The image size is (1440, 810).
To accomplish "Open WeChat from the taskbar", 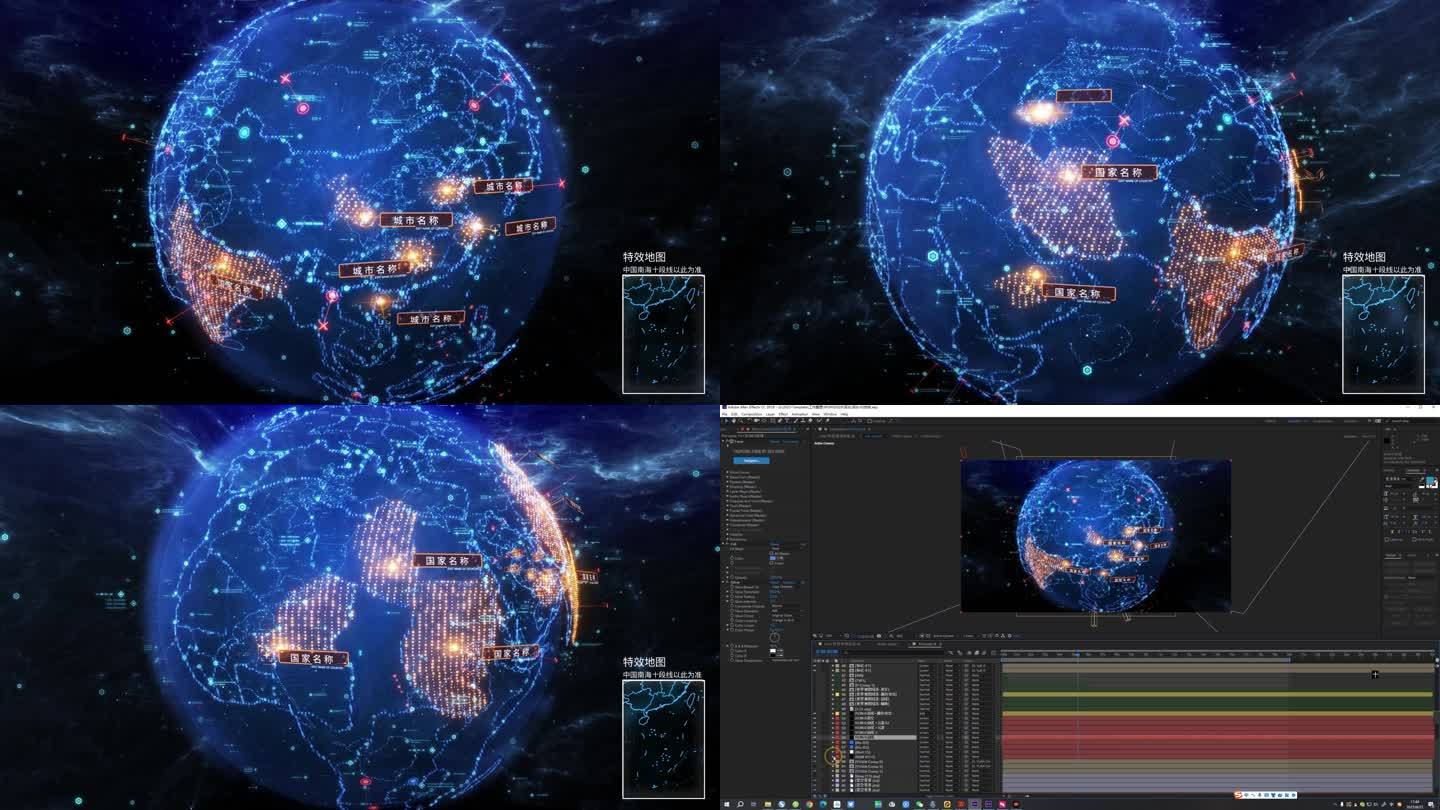I will point(919,804).
